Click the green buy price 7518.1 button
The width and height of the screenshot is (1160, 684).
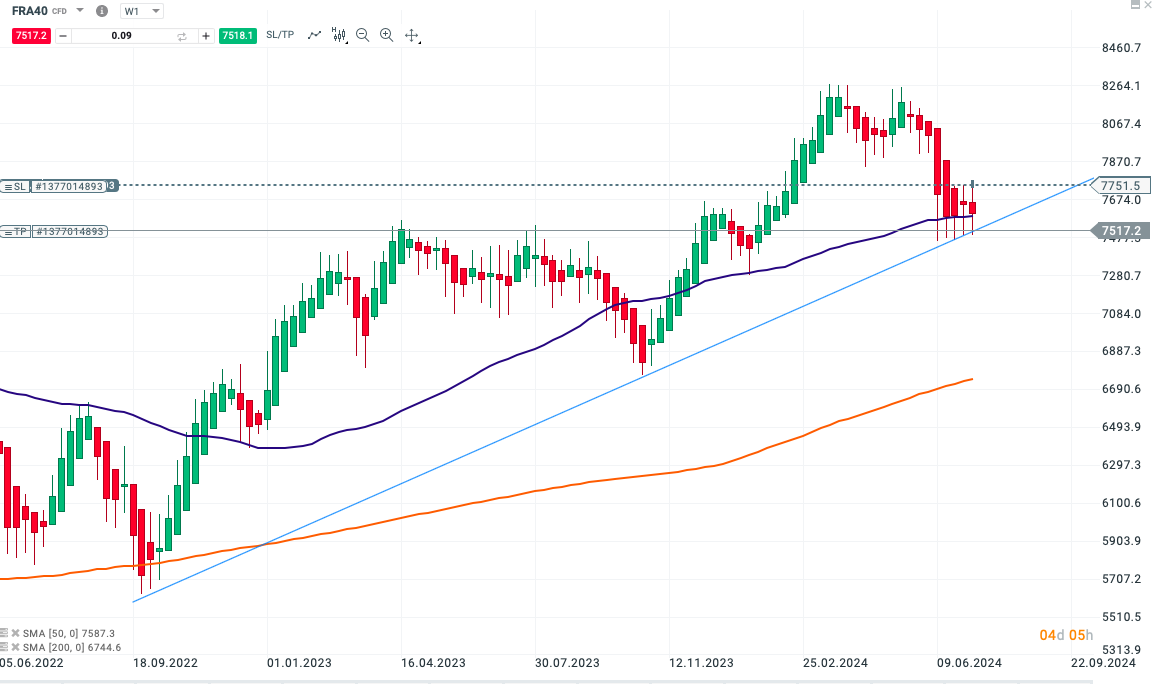(x=238, y=35)
